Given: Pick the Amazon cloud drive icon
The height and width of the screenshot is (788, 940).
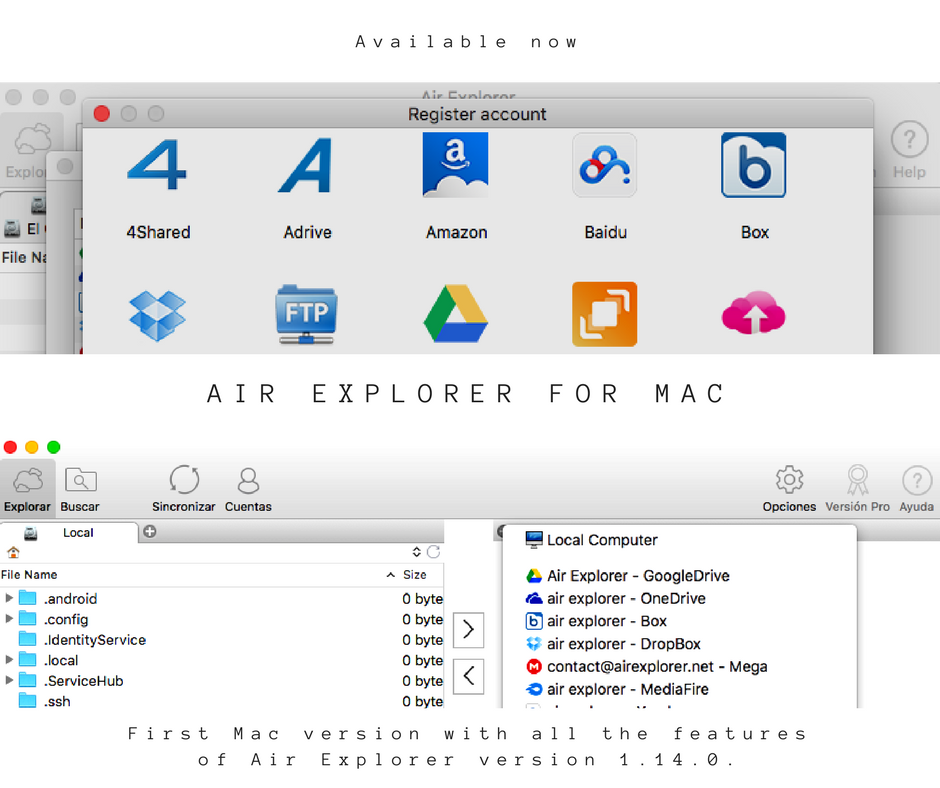Looking at the screenshot, I should pyautogui.click(x=456, y=165).
